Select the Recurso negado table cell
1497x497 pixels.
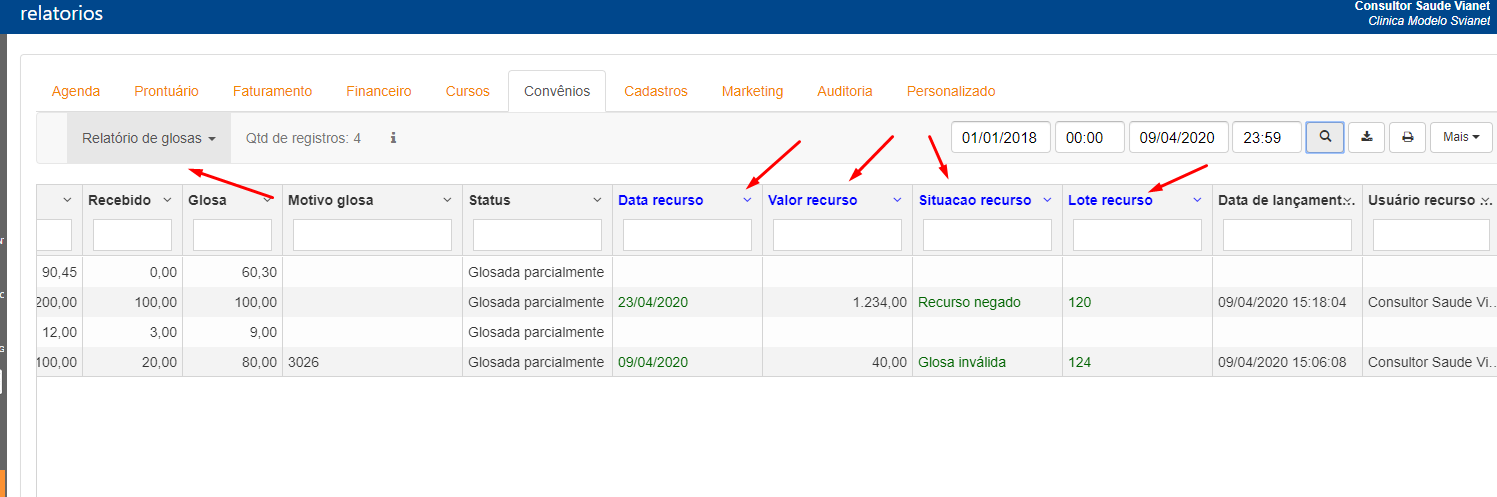(969, 302)
